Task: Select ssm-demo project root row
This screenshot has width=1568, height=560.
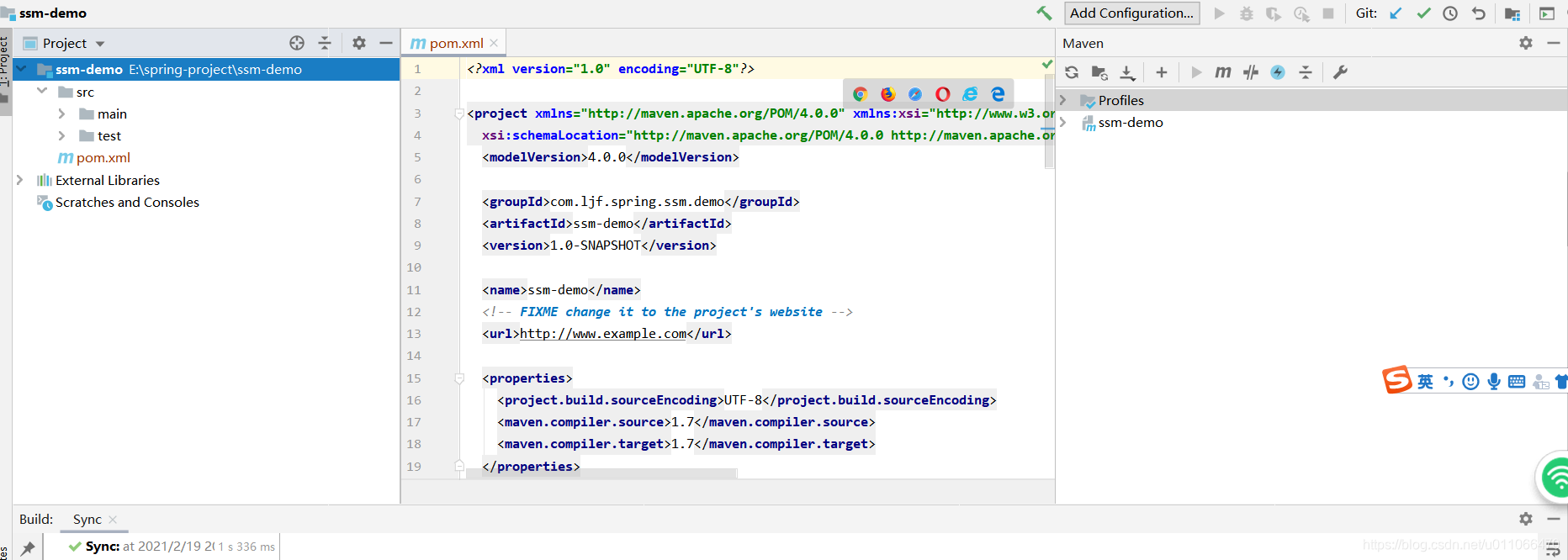Action: [x=206, y=69]
